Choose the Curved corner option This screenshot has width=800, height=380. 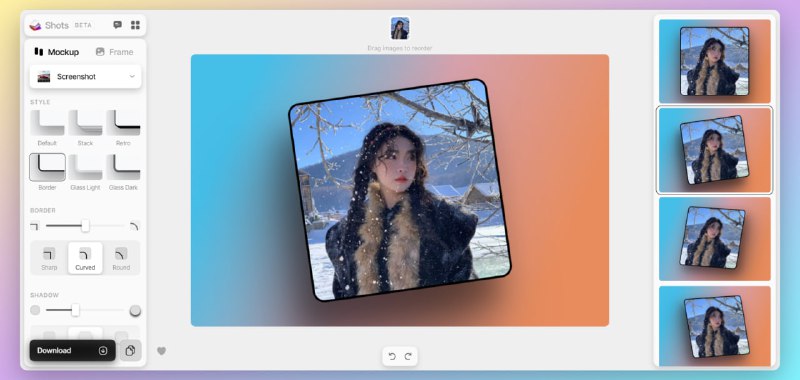point(85,258)
